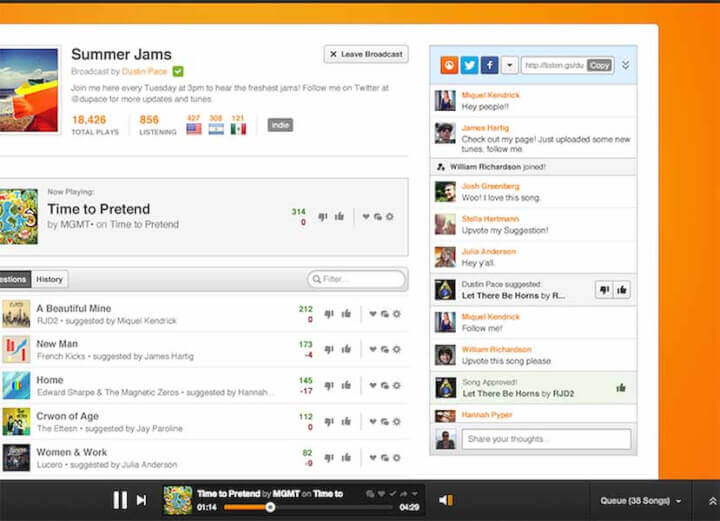Switch to the Suggestions tab
The image size is (720, 521).
click(x=15, y=279)
